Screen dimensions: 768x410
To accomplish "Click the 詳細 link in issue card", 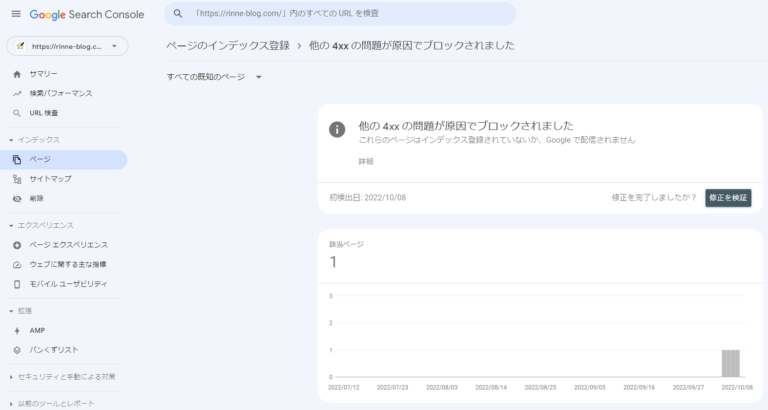I will tap(366, 161).
